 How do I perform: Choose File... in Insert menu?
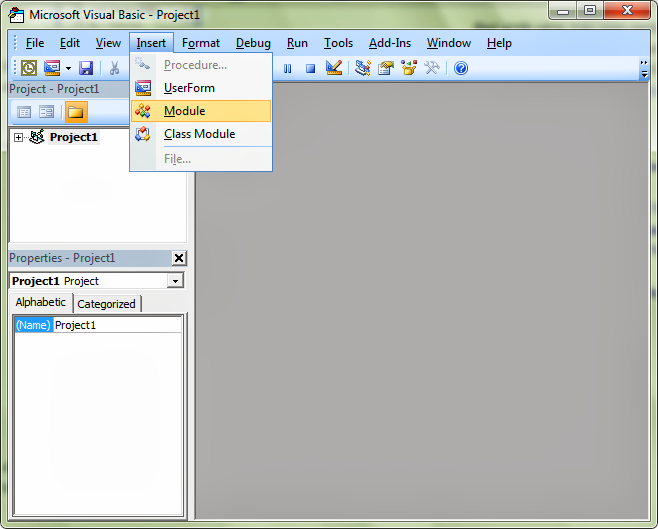click(x=201, y=159)
